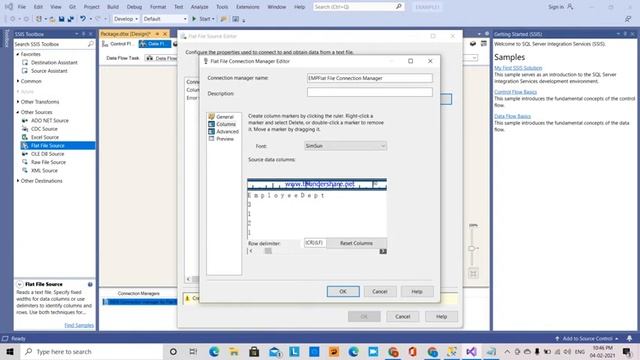Click Cancel in Flat File Connection Manager Editor

(x=380, y=291)
